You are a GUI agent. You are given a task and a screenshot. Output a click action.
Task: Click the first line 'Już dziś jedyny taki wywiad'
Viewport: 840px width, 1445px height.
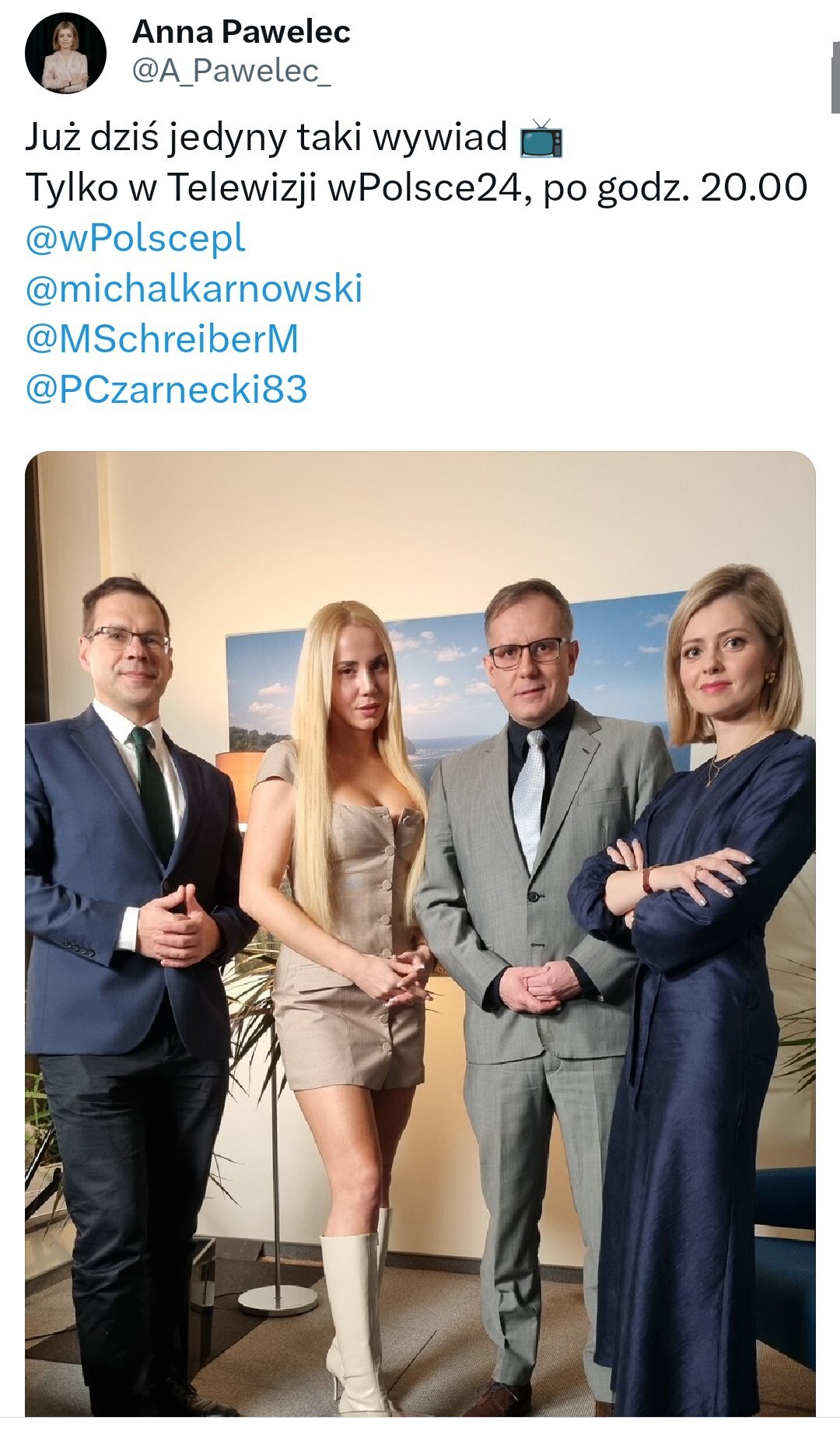[x=266, y=138]
